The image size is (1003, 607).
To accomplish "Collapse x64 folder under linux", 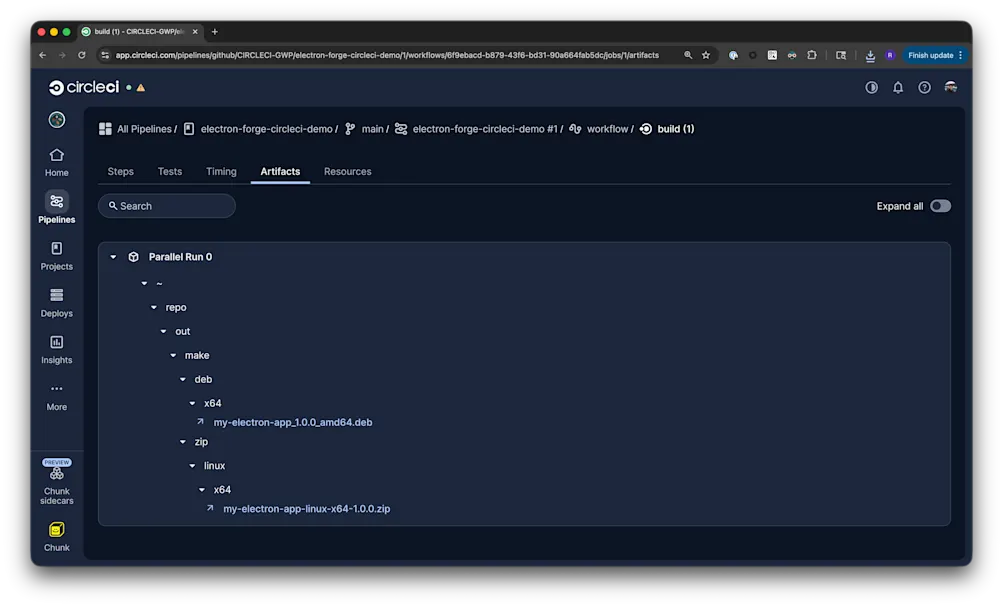I will (201, 490).
